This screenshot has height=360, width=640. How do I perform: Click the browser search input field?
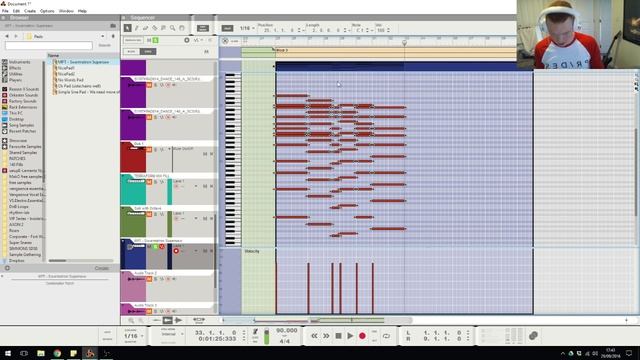49,45
